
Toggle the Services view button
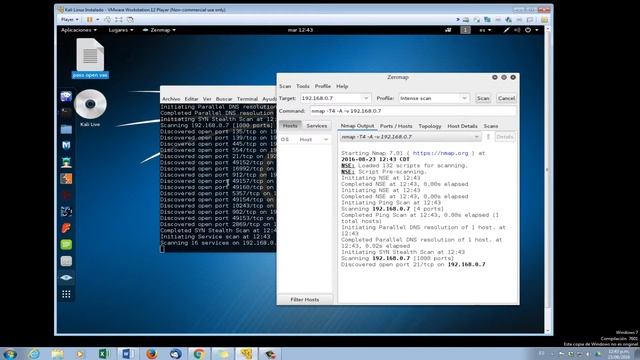click(x=317, y=126)
